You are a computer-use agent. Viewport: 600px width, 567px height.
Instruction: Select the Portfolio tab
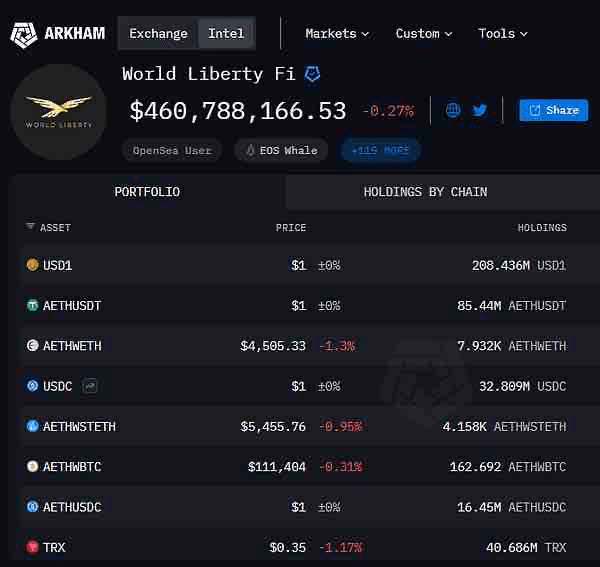pyautogui.click(x=147, y=192)
